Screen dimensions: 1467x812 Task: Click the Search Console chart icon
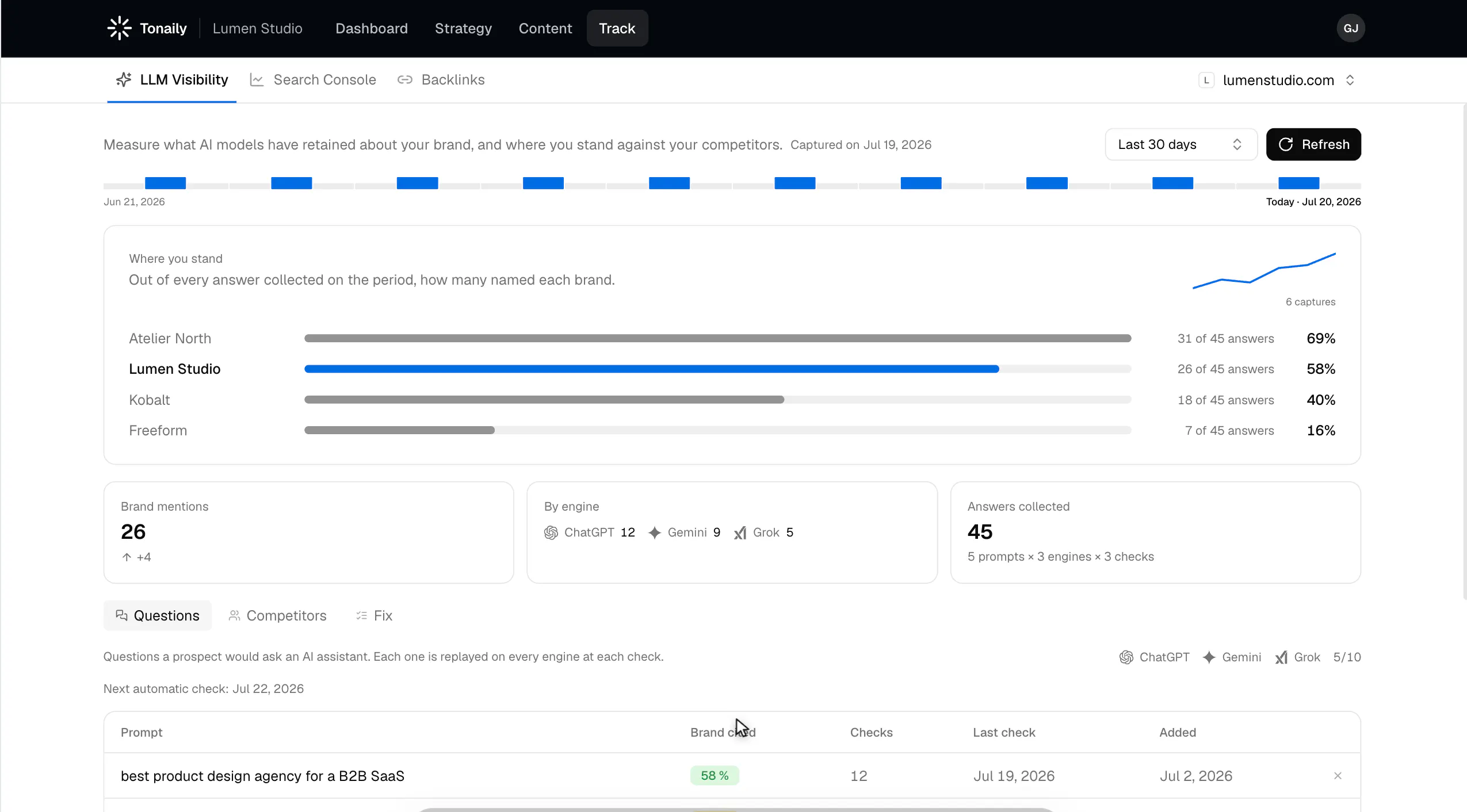pyautogui.click(x=257, y=80)
